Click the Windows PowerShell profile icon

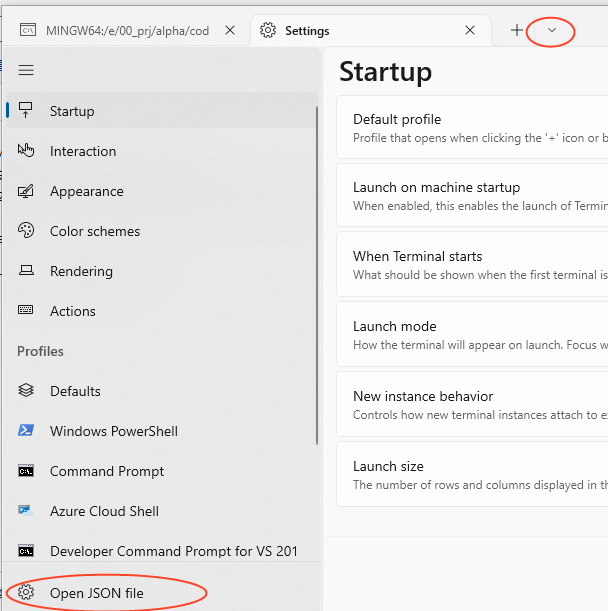[x=27, y=431]
